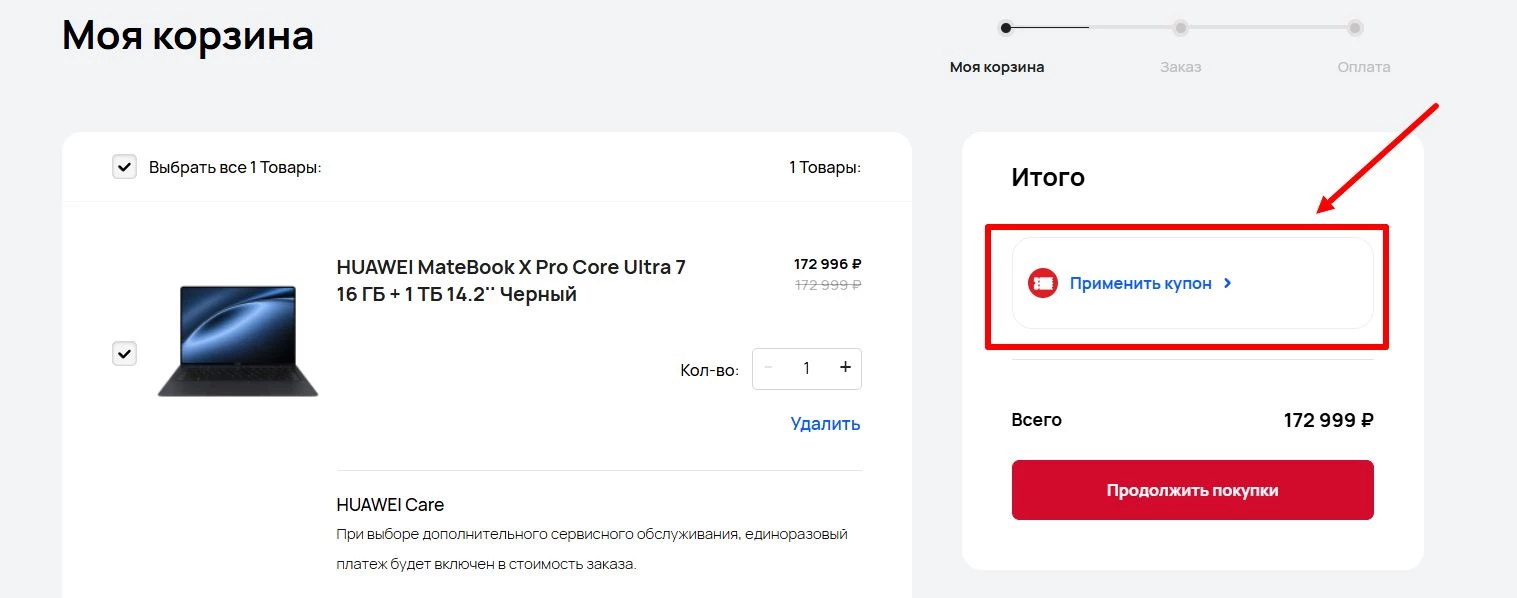Click the quantity input field showing 1
Viewport: 1517px width, 598px height.
coord(806,368)
